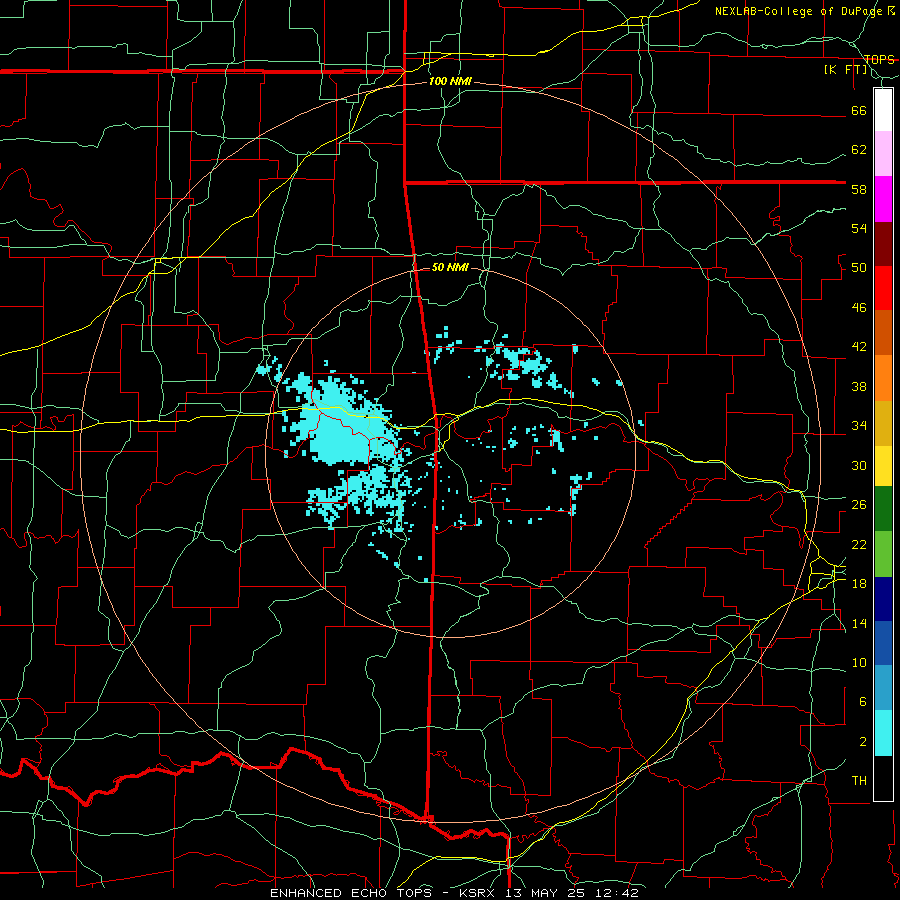900x900 pixels.
Task: Click the magenta 58 kft legend swatch
Action: pyautogui.click(x=883, y=199)
